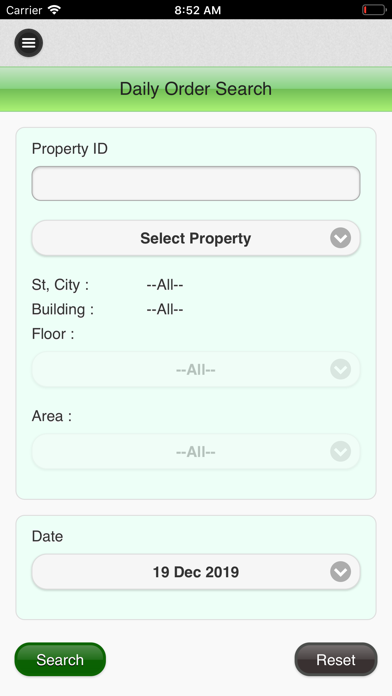Open the Area --All-- dropdown
Image resolution: width=392 pixels, height=696 pixels.
(x=196, y=451)
